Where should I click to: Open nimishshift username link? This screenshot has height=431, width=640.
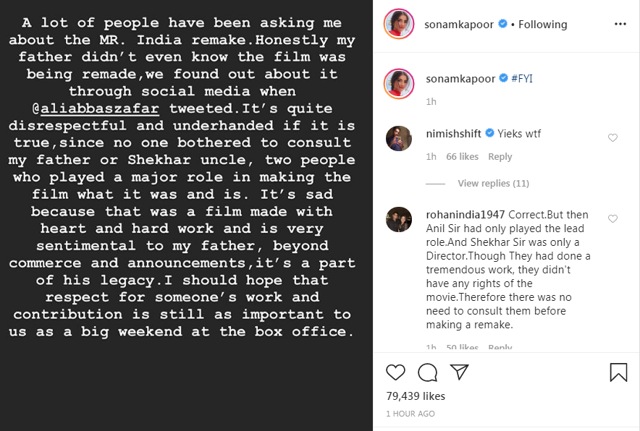pyautogui.click(x=453, y=133)
